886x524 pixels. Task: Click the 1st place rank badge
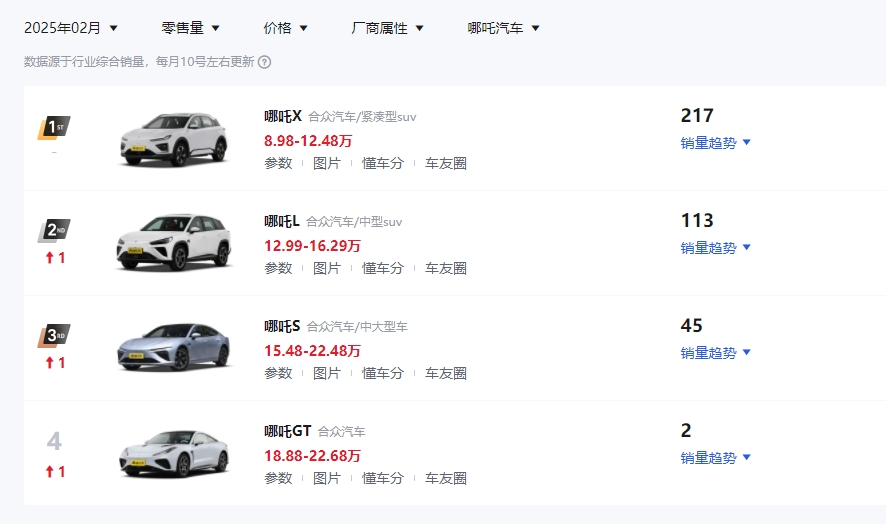click(x=54, y=128)
